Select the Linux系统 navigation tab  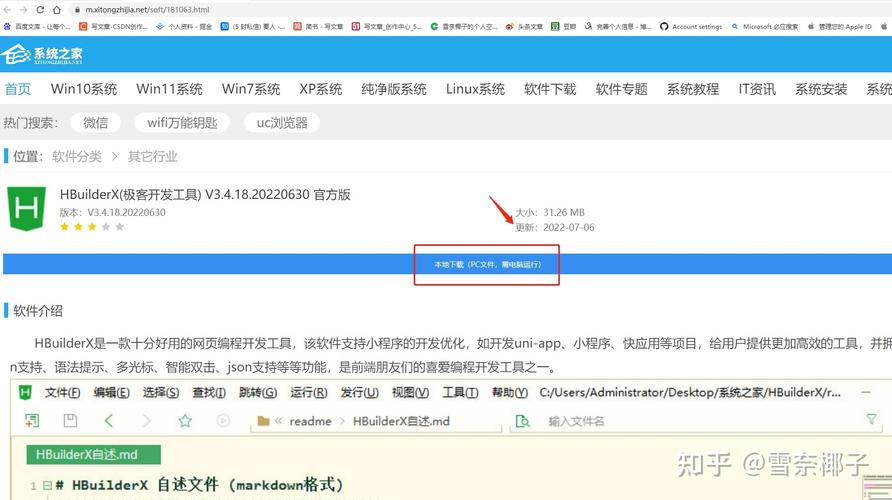[x=475, y=89]
